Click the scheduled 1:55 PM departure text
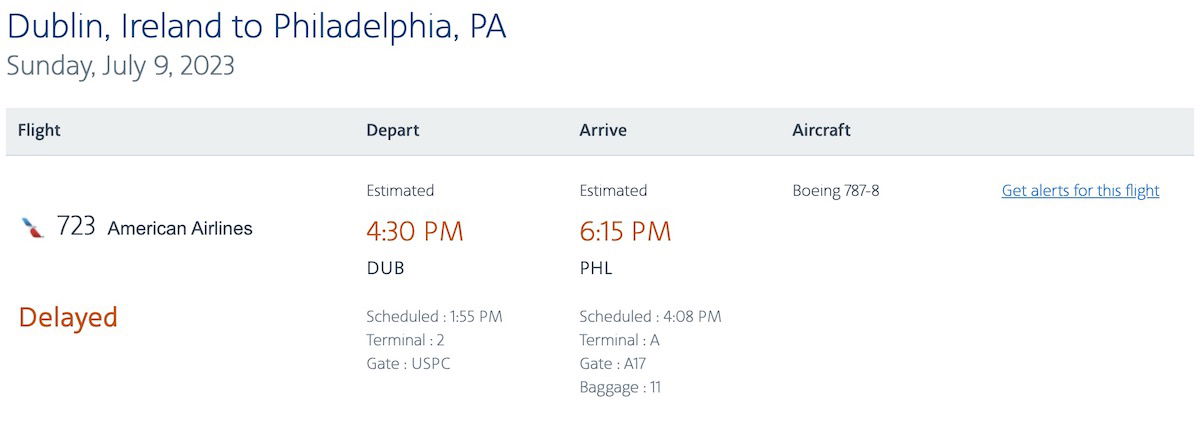 (x=434, y=316)
